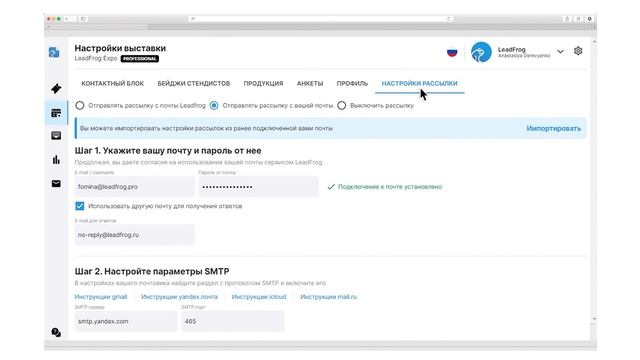Click the browser sidebar toggle icon
Image resolution: width=640 pixels, height=360 pixels.
83,19
